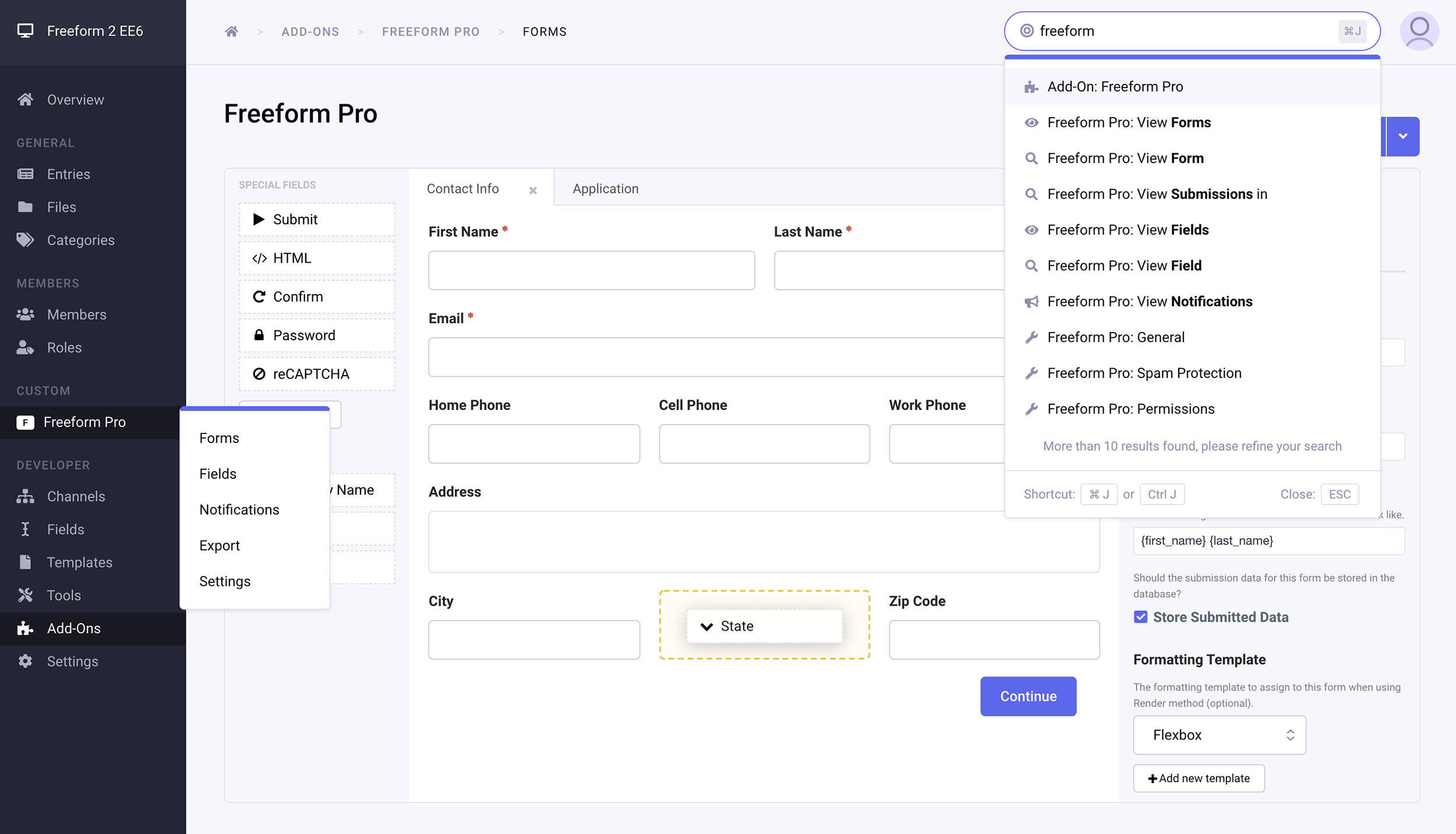The image size is (1456, 834).
Task: Open Add-Ons in the sidebar
Action: pos(93,628)
